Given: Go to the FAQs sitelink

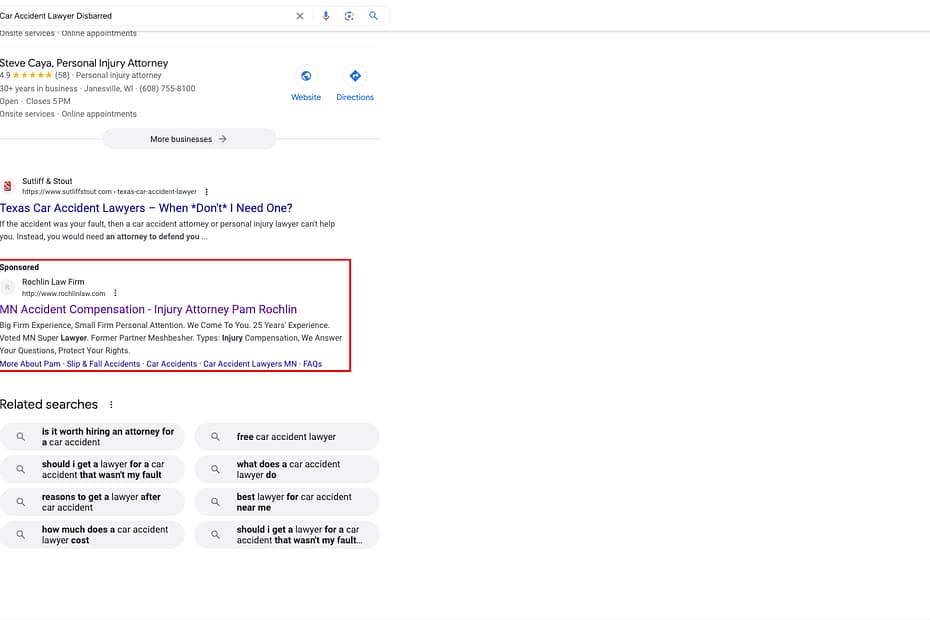Looking at the screenshot, I should 313,364.
